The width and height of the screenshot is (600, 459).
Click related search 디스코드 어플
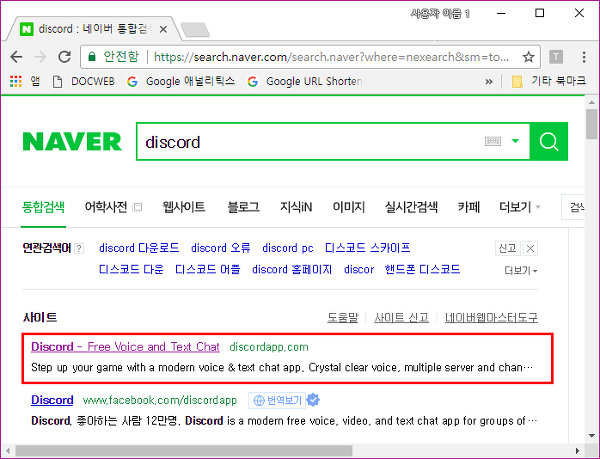pos(207,269)
